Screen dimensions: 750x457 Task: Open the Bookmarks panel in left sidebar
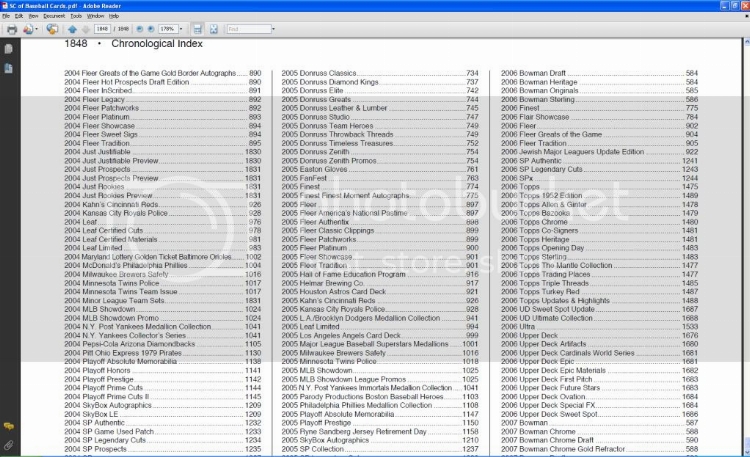tap(9, 68)
